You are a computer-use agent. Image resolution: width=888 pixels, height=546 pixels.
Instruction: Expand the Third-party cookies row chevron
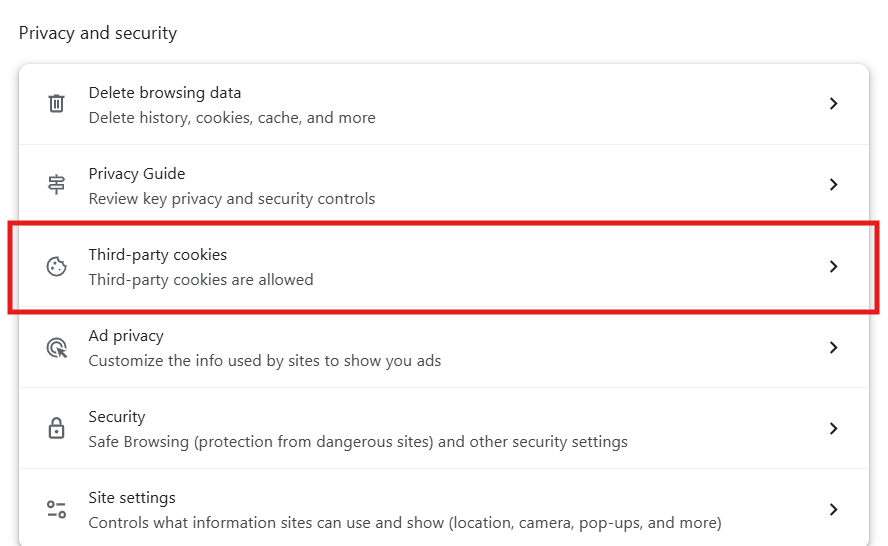pyautogui.click(x=833, y=267)
